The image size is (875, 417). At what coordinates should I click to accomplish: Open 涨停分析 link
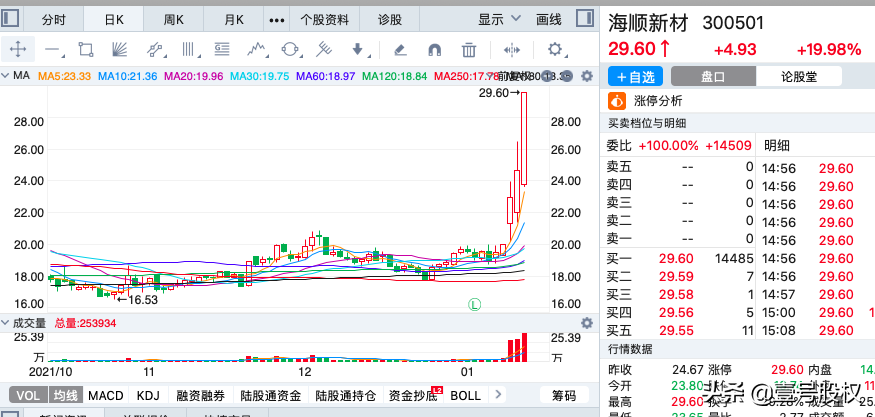tap(657, 102)
